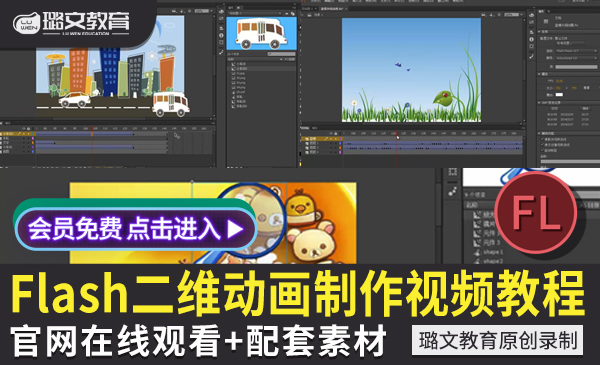Click the red FL Flash badge
The width and height of the screenshot is (600, 365).
[x=536, y=213]
